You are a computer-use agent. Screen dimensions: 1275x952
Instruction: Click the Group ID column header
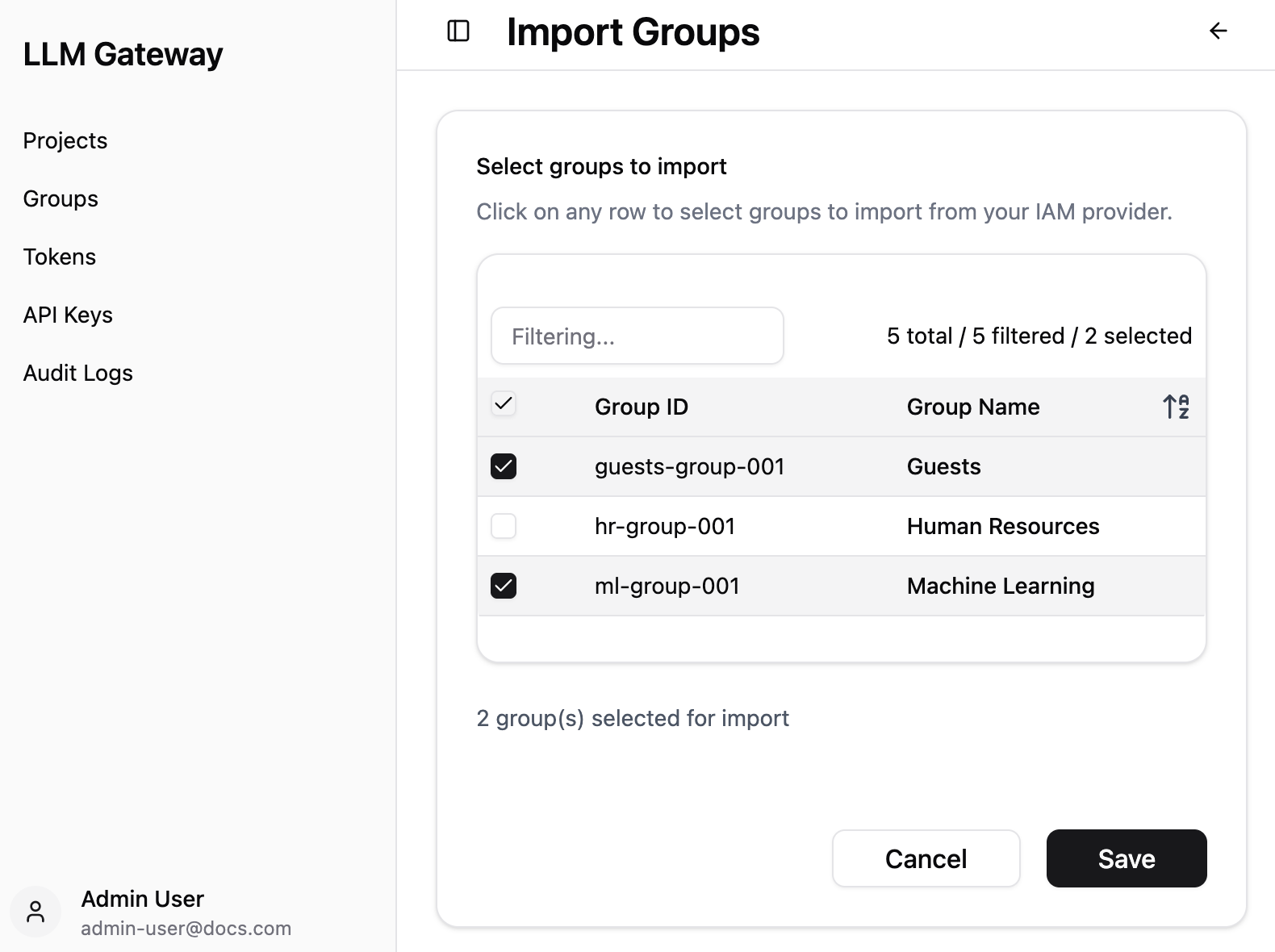(642, 407)
